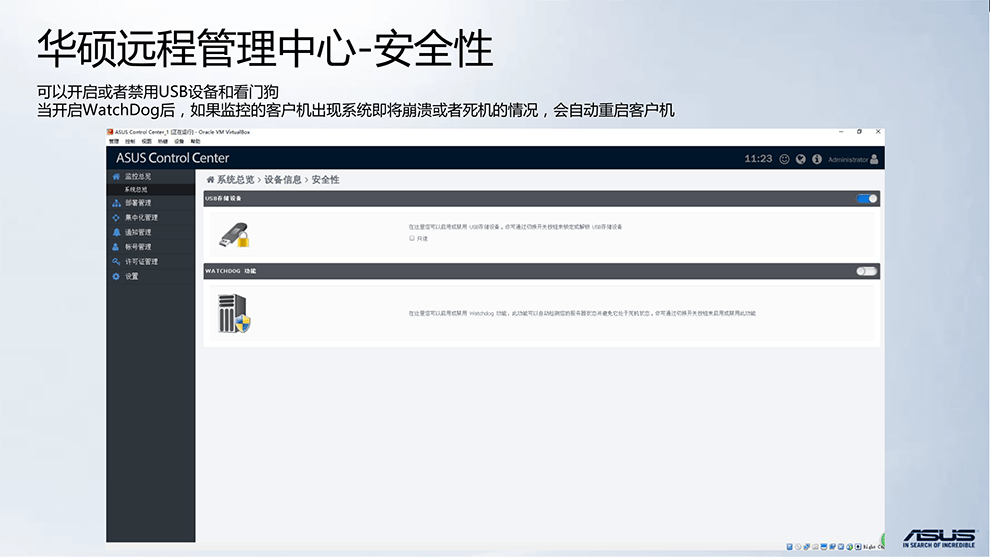
Task: Expand 许可证管理 in the sidebar
Action: [151, 261]
